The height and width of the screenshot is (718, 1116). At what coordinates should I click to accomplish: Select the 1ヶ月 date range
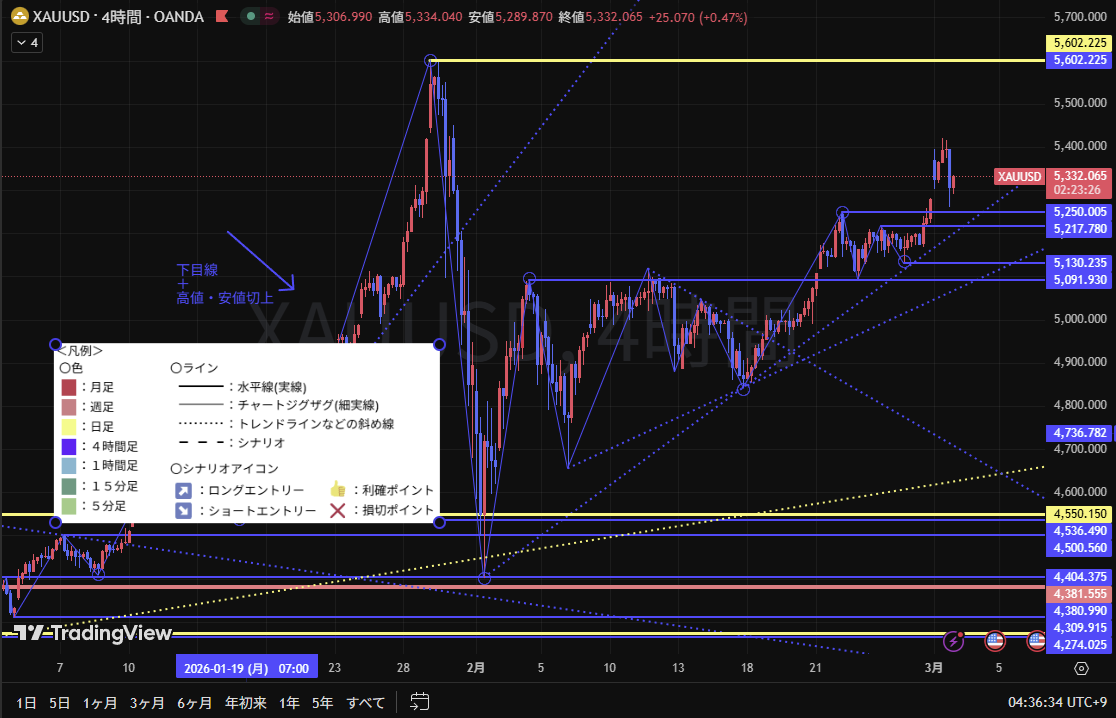100,703
